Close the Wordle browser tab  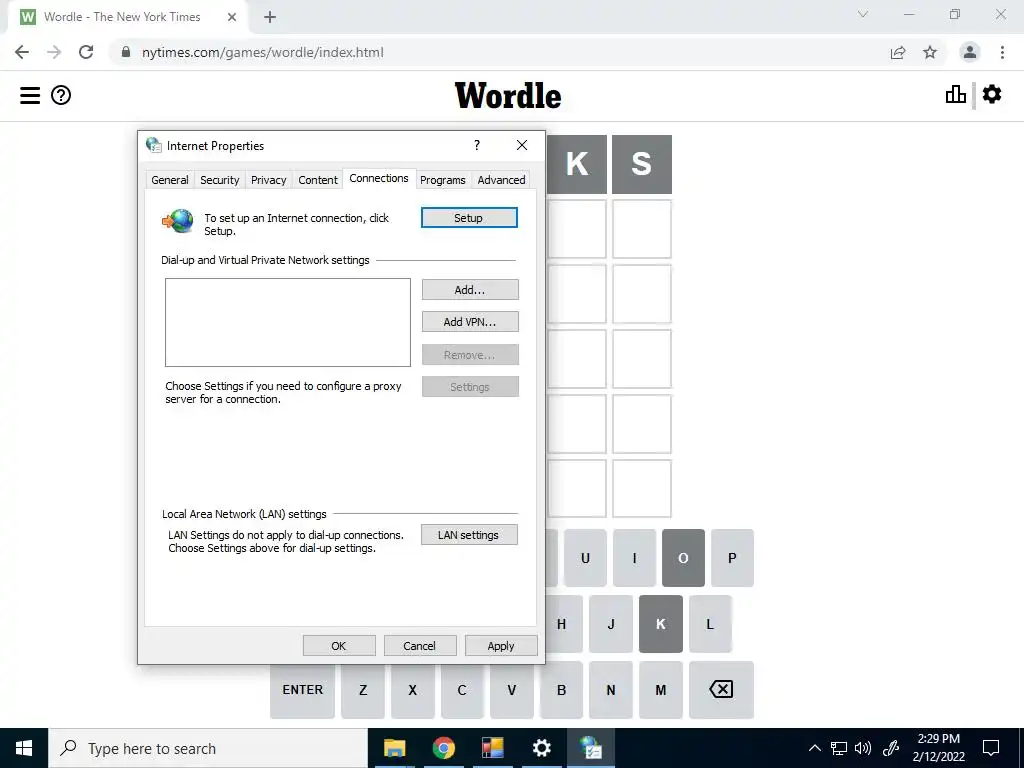tap(232, 17)
